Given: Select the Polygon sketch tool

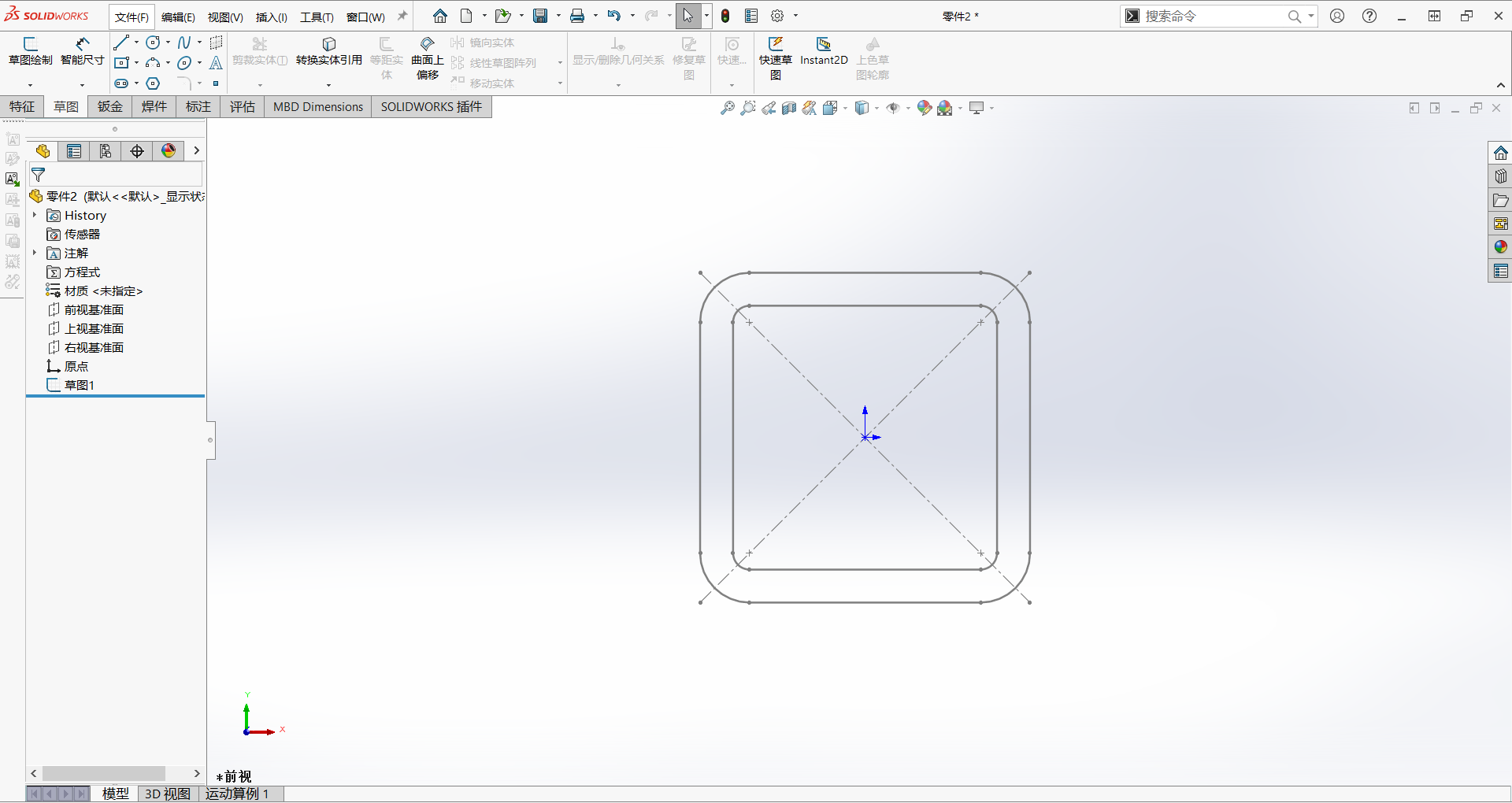Looking at the screenshot, I should click(x=153, y=83).
